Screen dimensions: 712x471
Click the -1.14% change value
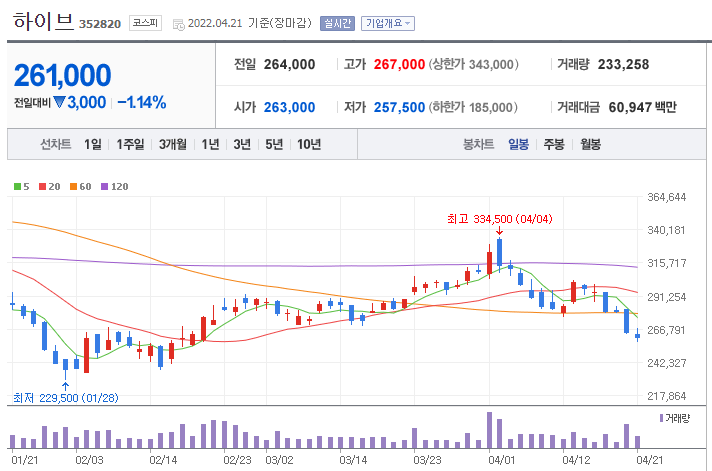[x=142, y=103]
